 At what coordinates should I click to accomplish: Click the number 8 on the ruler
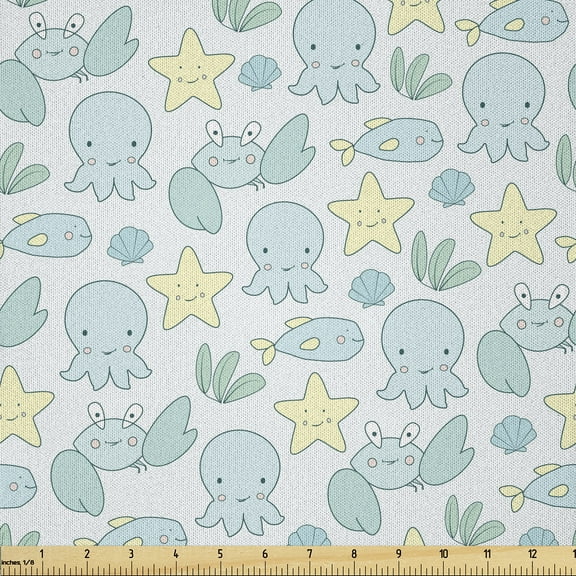(354, 554)
